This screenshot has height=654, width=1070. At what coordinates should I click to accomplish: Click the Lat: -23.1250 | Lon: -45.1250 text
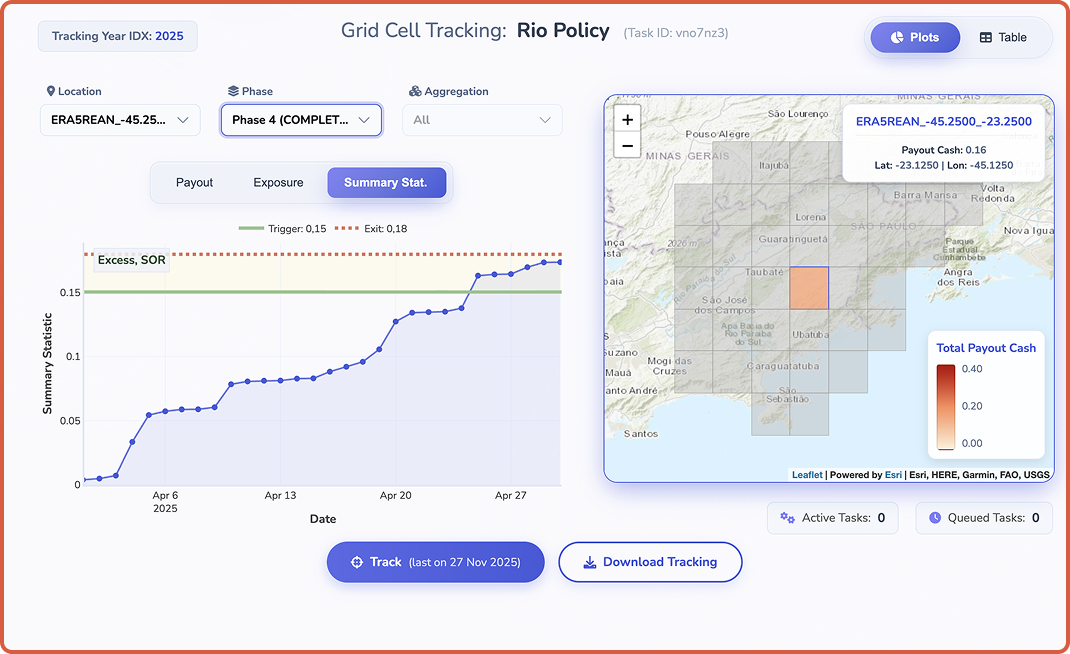944,165
